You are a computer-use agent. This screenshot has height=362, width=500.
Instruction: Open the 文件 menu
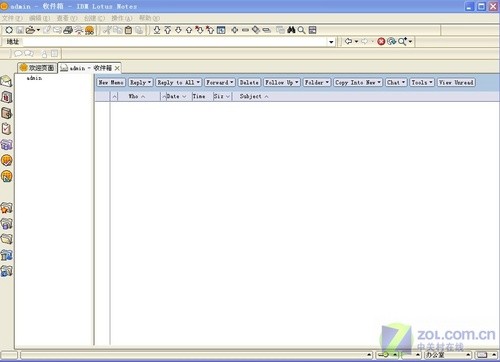(12, 18)
